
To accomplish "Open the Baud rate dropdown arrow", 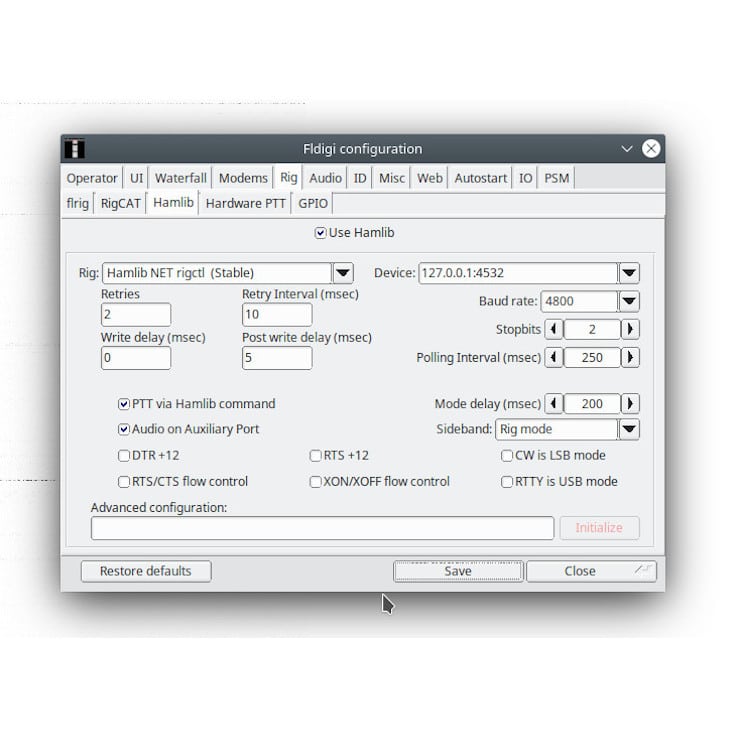I will [x=629, y=301].
